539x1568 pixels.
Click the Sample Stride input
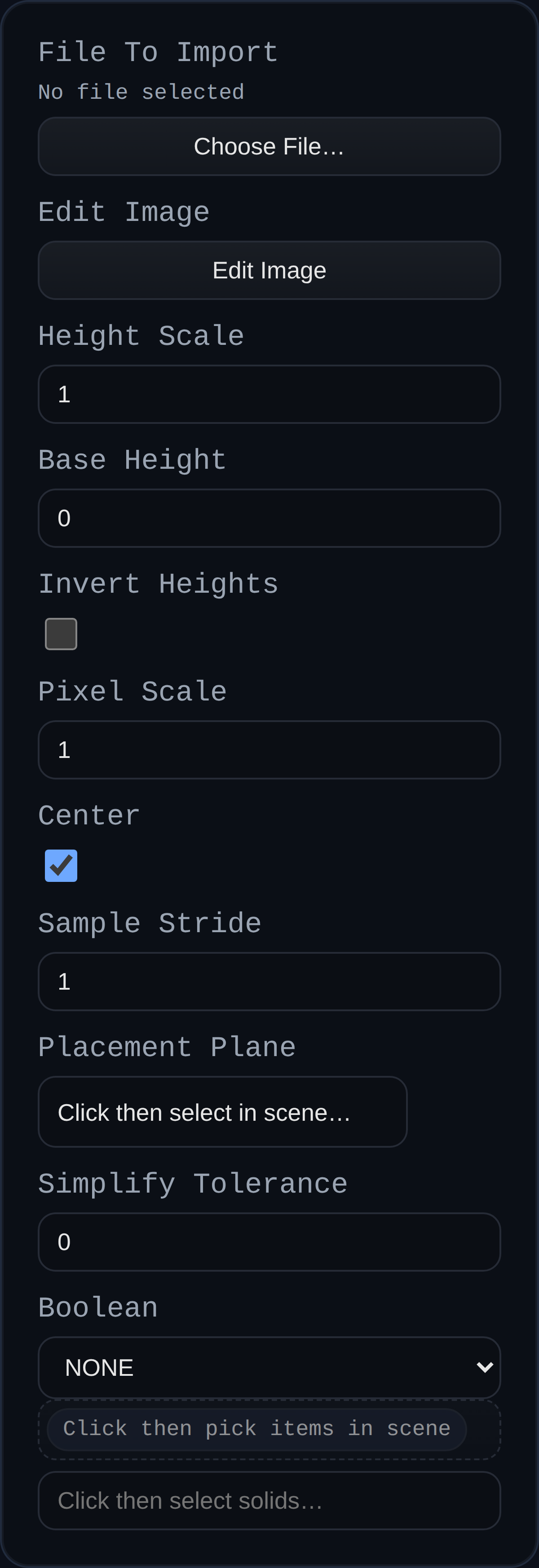click(269, 981)
